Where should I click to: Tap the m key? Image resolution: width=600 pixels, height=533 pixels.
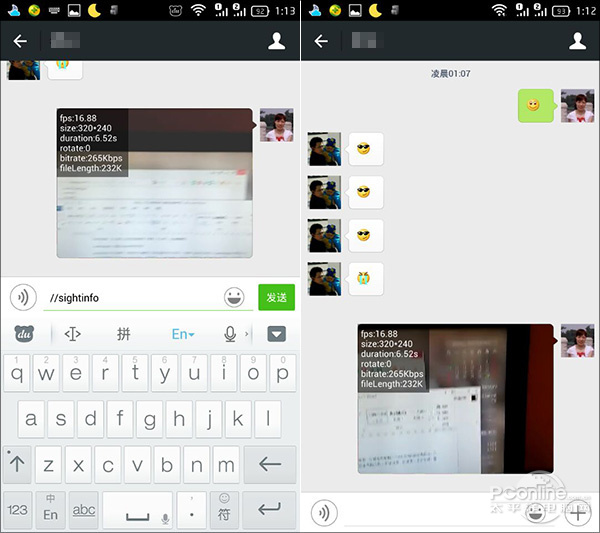226,464
